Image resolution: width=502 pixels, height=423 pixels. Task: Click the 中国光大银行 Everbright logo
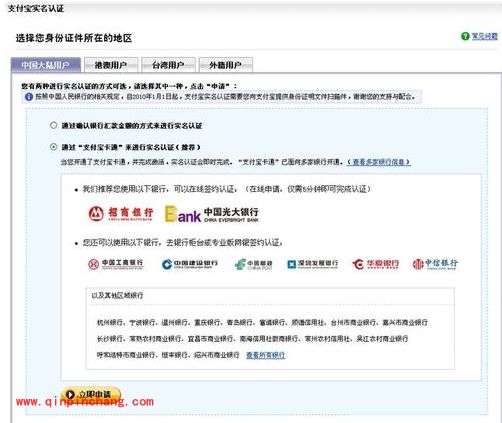pyautogui.click(x=212, y=214)
